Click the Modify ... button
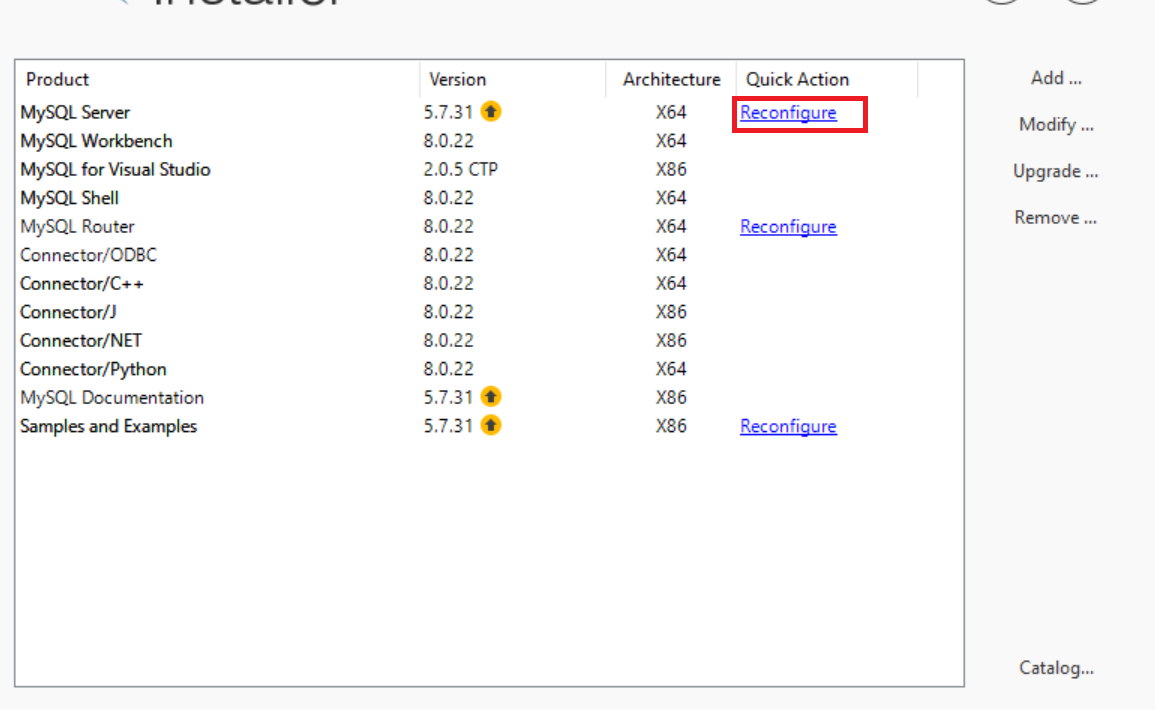Screen dimensions: 1155x710 (1056, 124)
